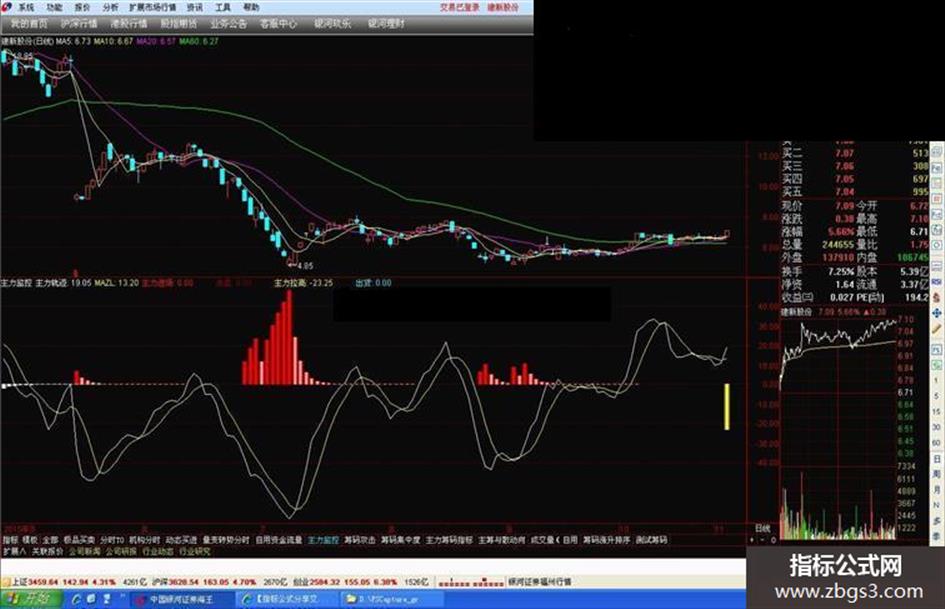
Task: Open the 报价 menu
Action: pyautogui.click(x=82, y=8)
